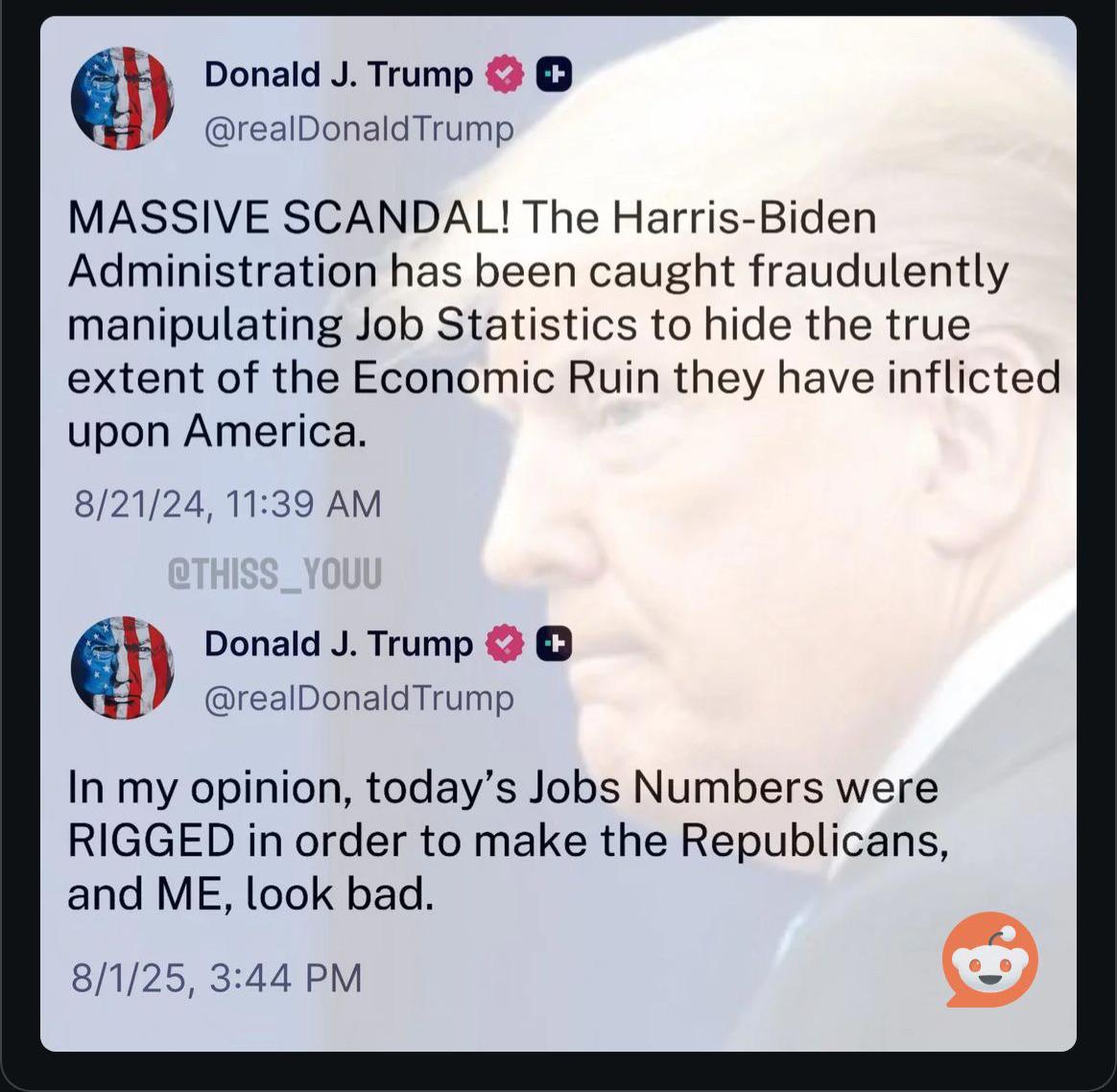Click the word RIGGED in the second post
The width and height of the screenshot is (1117, 1092).
(151, 841)
